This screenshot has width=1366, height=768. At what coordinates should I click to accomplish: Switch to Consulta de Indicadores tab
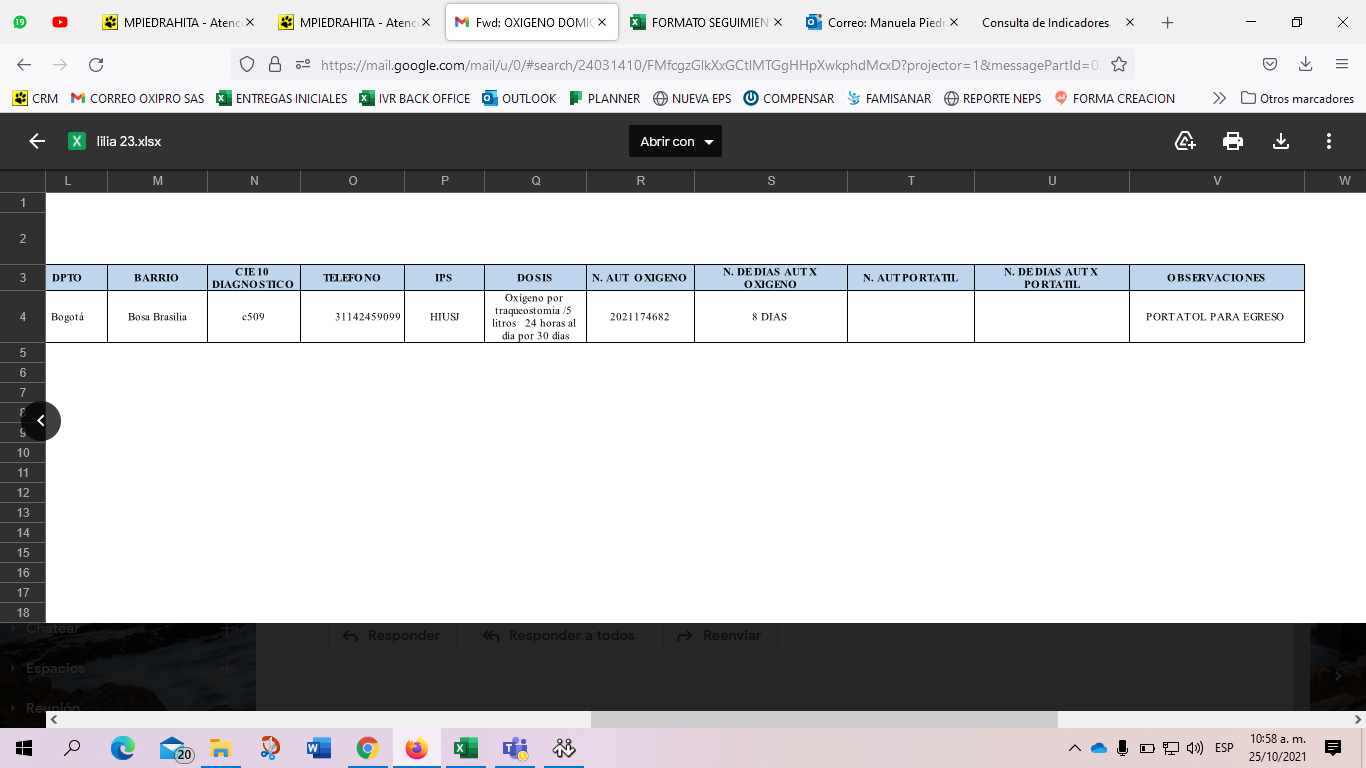click(x=1058, y=22)
